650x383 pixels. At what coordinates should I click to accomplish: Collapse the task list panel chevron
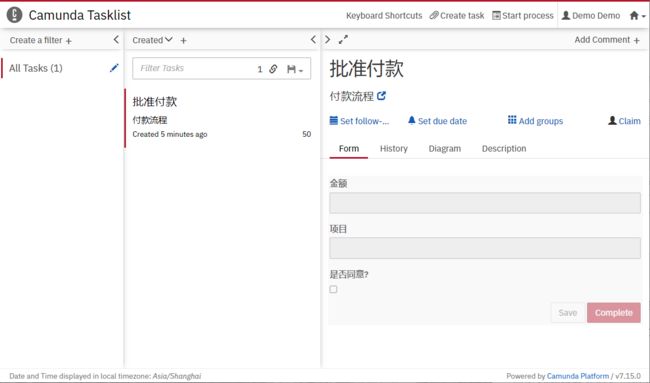(x=313, y=39)
